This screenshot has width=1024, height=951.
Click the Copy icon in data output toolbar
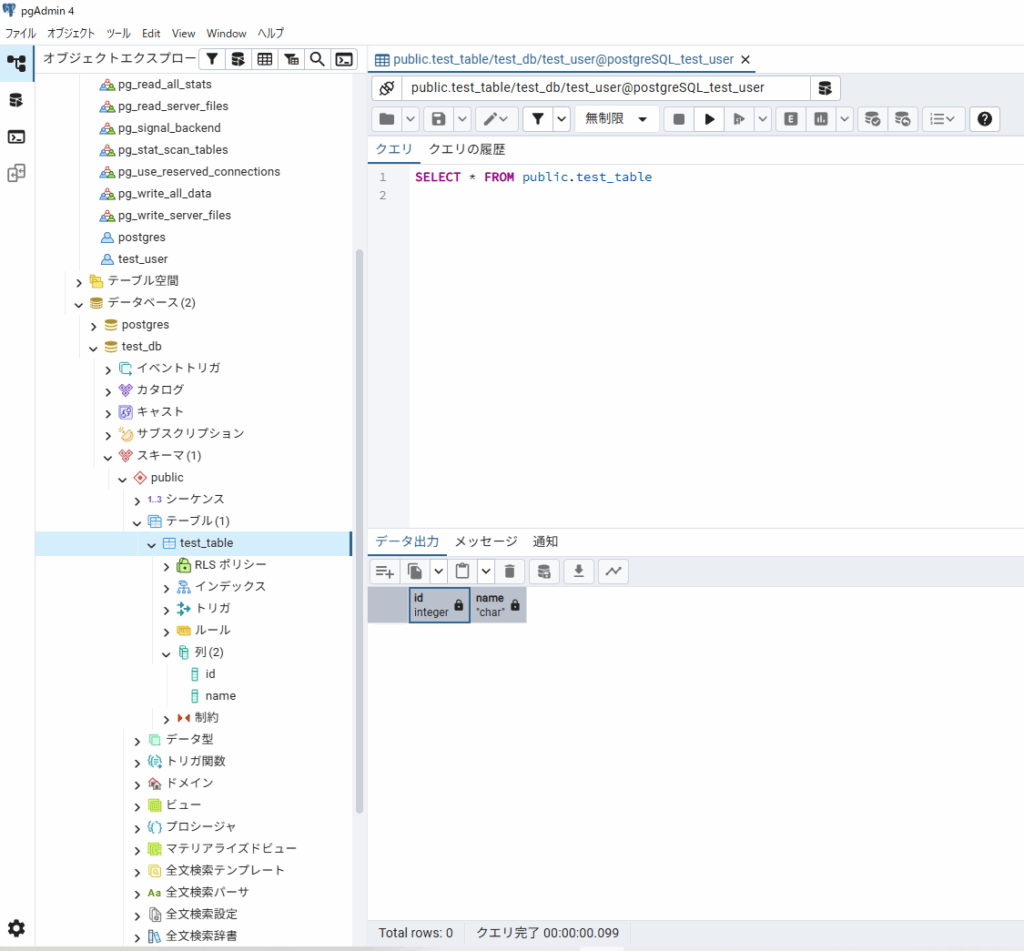tap(415, 572)
